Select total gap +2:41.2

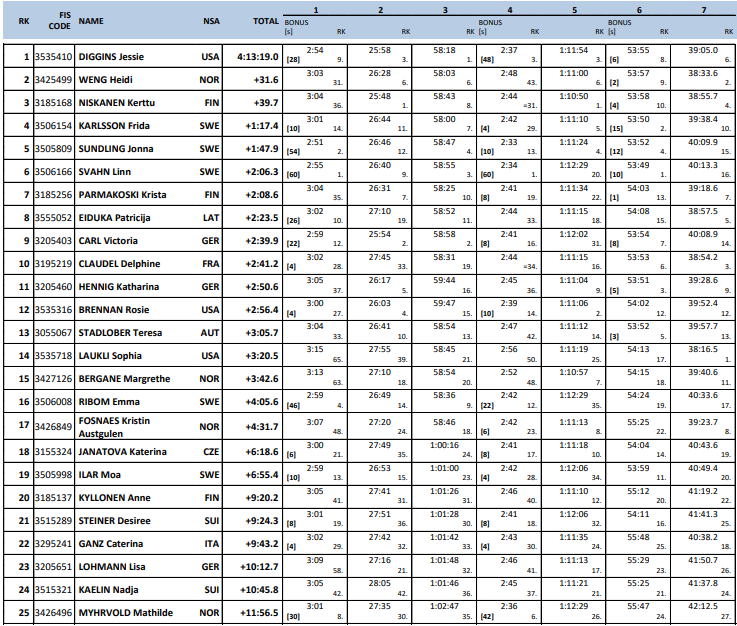click(262, 264)
